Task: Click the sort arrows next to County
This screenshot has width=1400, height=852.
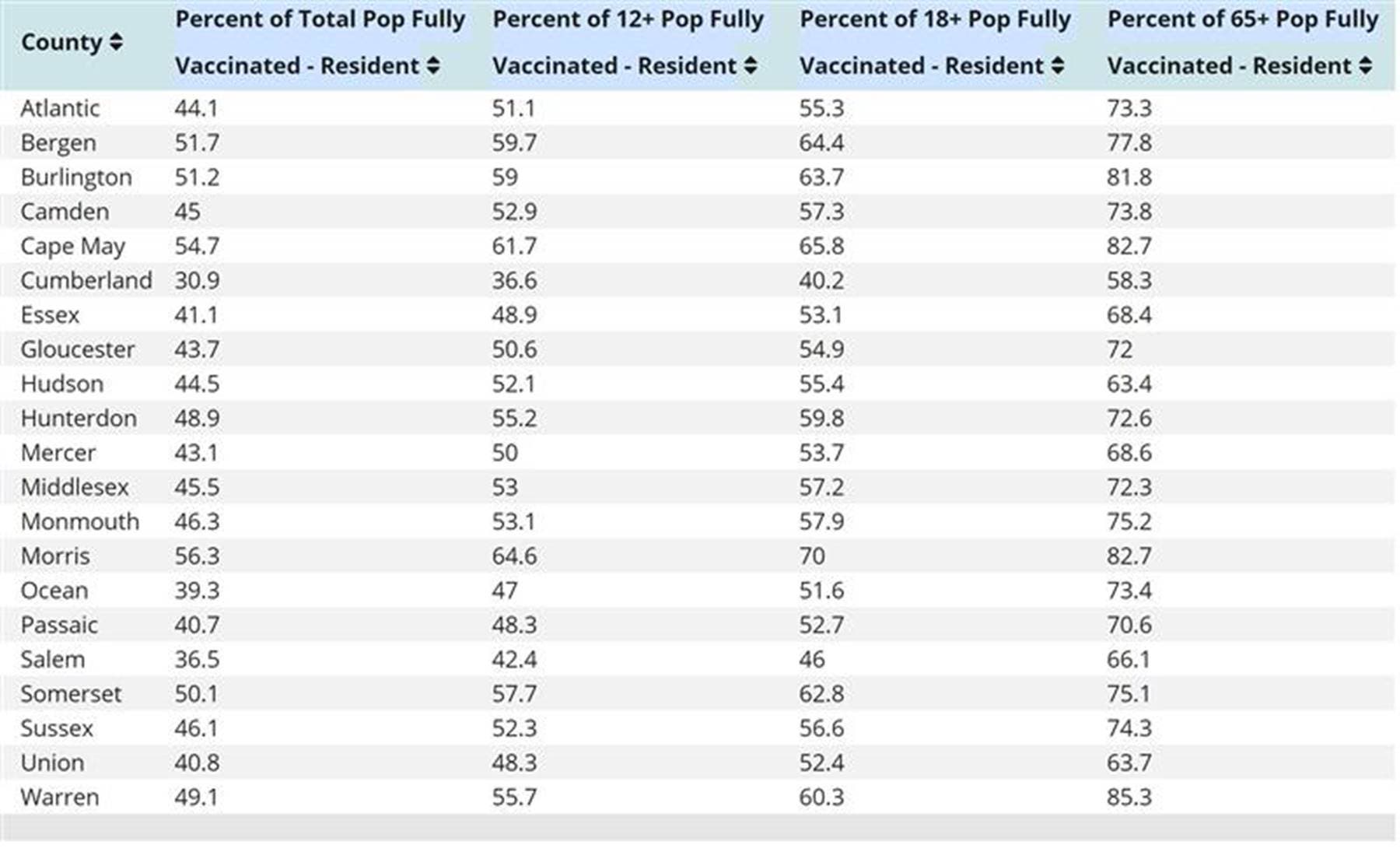Action: coord(116,42)
